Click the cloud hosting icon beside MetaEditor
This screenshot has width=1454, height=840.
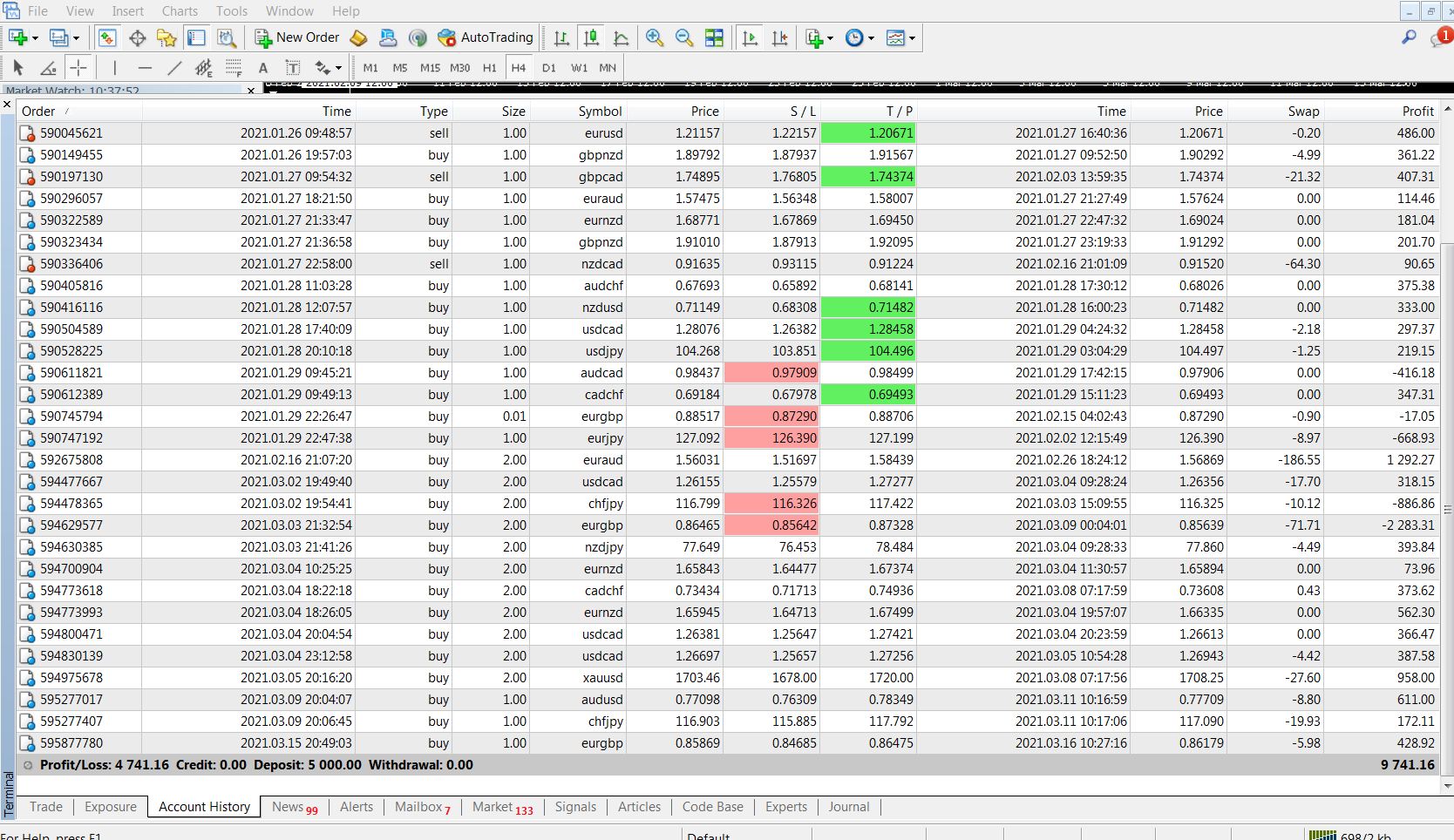click(388, 37)
